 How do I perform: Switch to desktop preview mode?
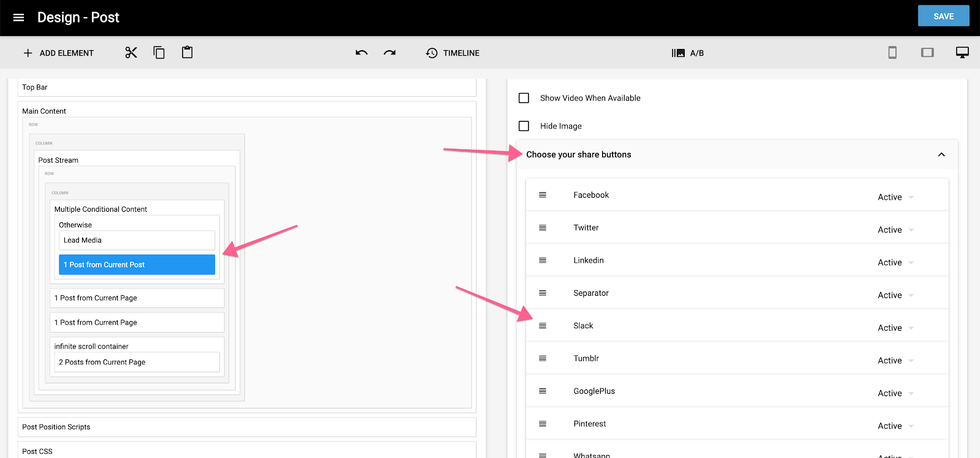[962, 53]
